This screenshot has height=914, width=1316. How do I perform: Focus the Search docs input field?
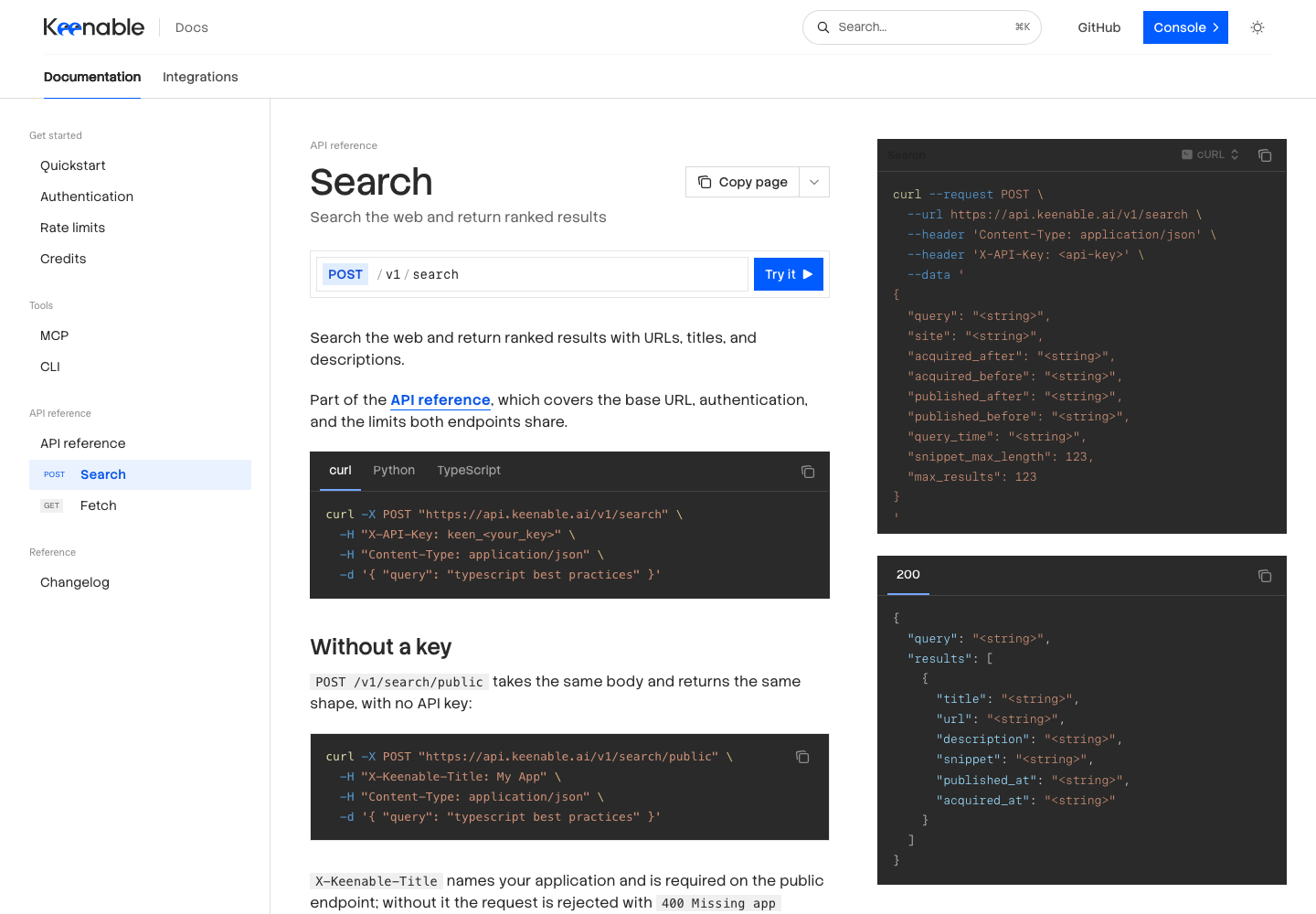pos(922,27)
